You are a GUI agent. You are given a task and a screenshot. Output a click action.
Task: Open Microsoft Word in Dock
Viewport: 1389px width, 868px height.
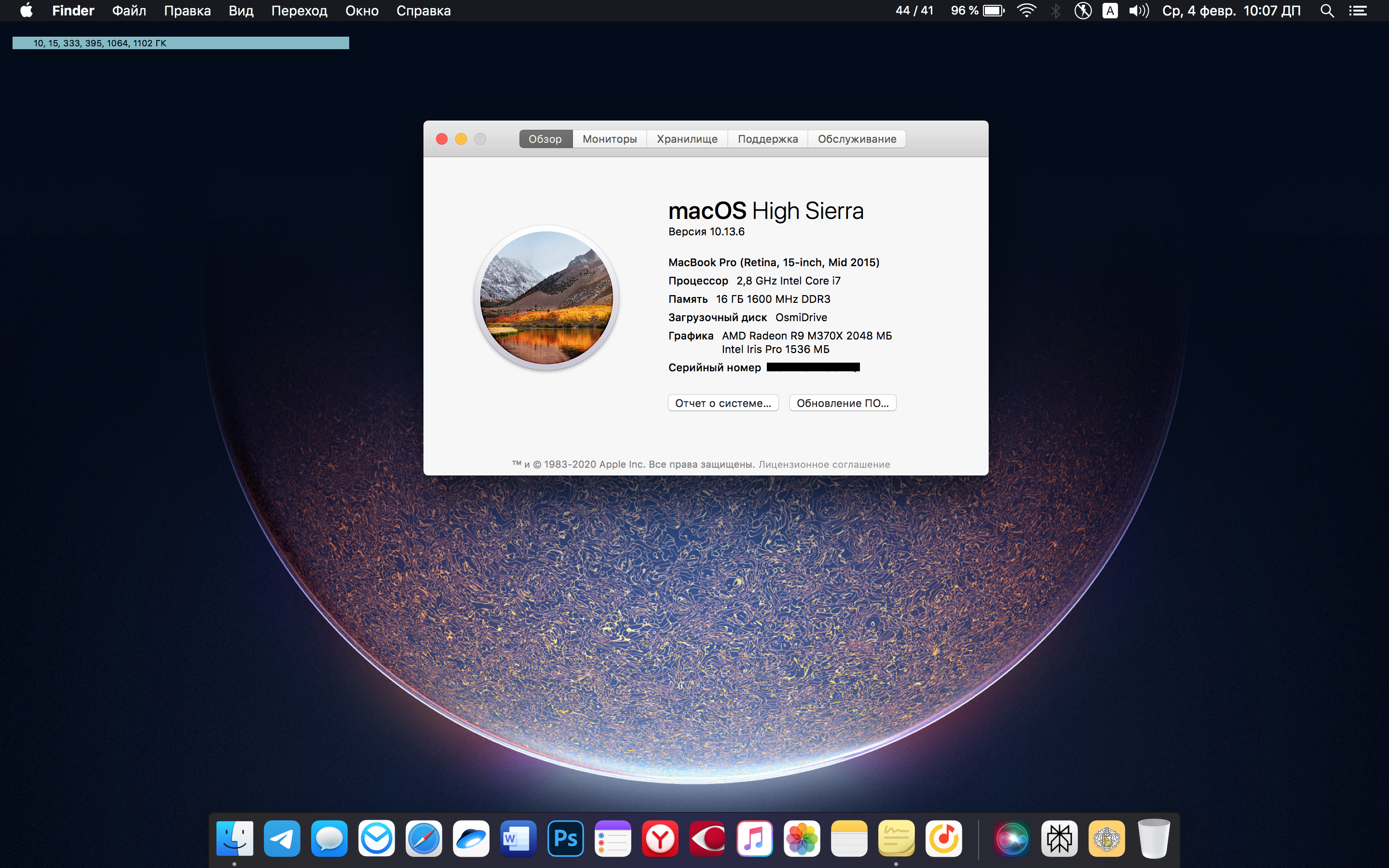517,839
